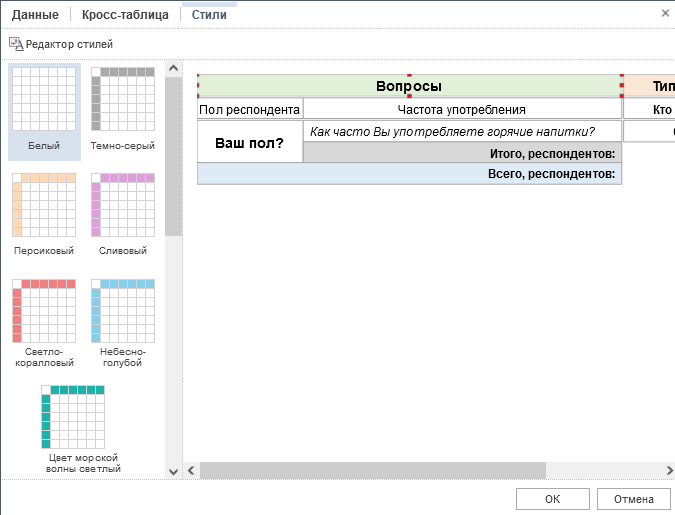Screen dimensions: 675x515
Task: Select the Белый table style thumbnail
Action: 44,100
